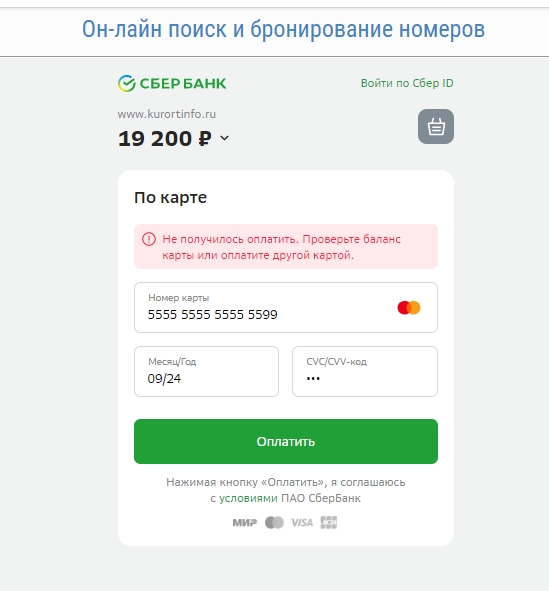The width and height of the screenshot is (549, 591).
Task: Log in via Войти по Сбер ID
Action: pyautogui.click(x=407, y=83)
